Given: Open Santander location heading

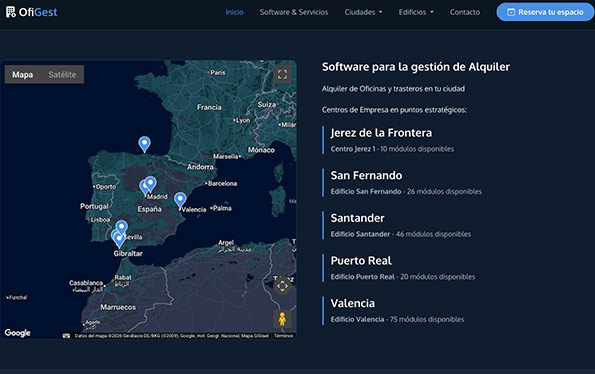Looking at the screenshot, I should [357, 218].
